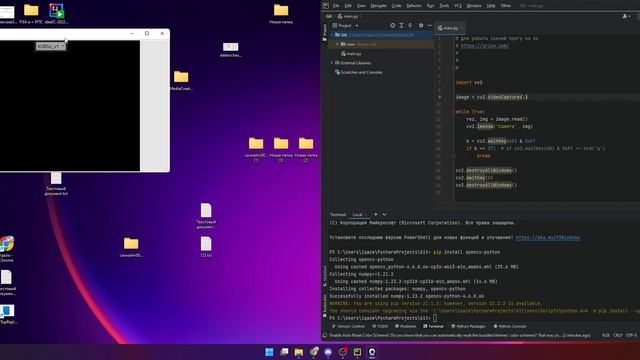Click the Select Opened File target icon
This screenshot has height=360, width=640.
392,25
